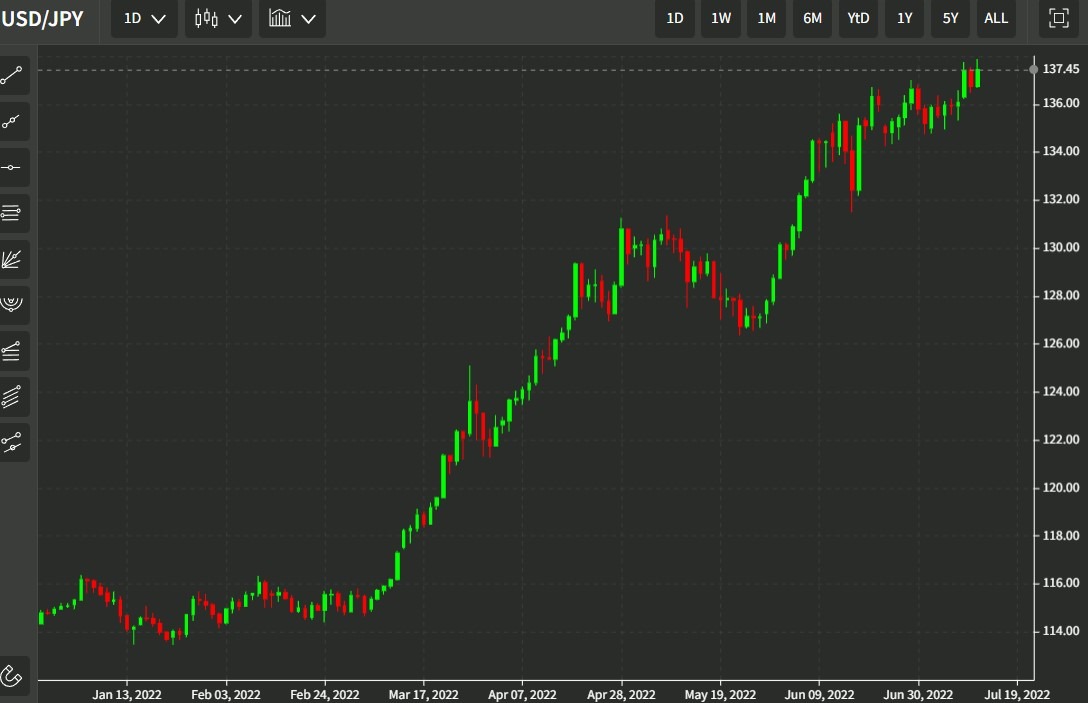
Task: Click the eraser icon in bottom-left corner
Action: 12,675
